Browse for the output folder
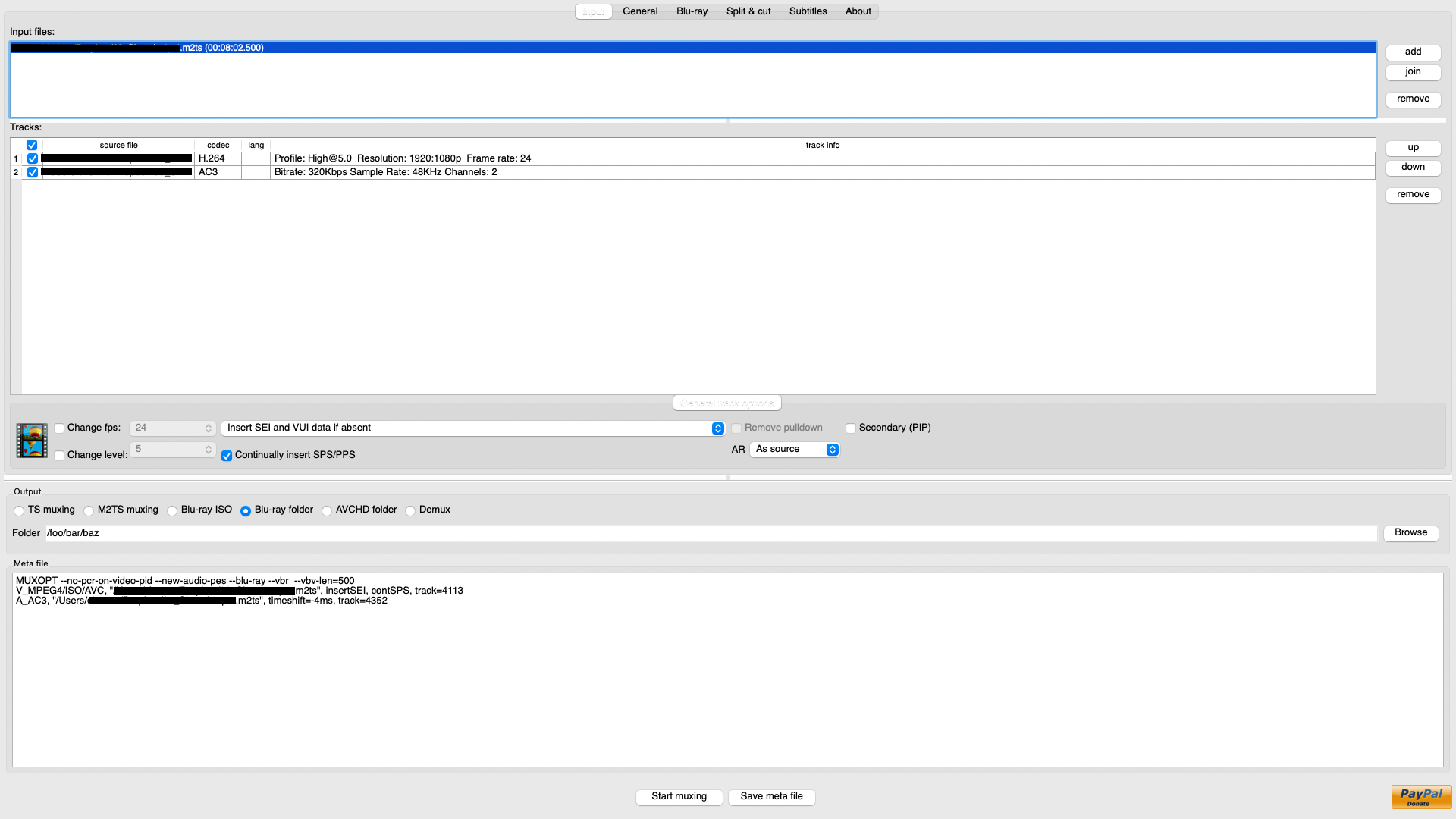The height and width of the screenshot is (819, 1456). [x=1410, y=532]
